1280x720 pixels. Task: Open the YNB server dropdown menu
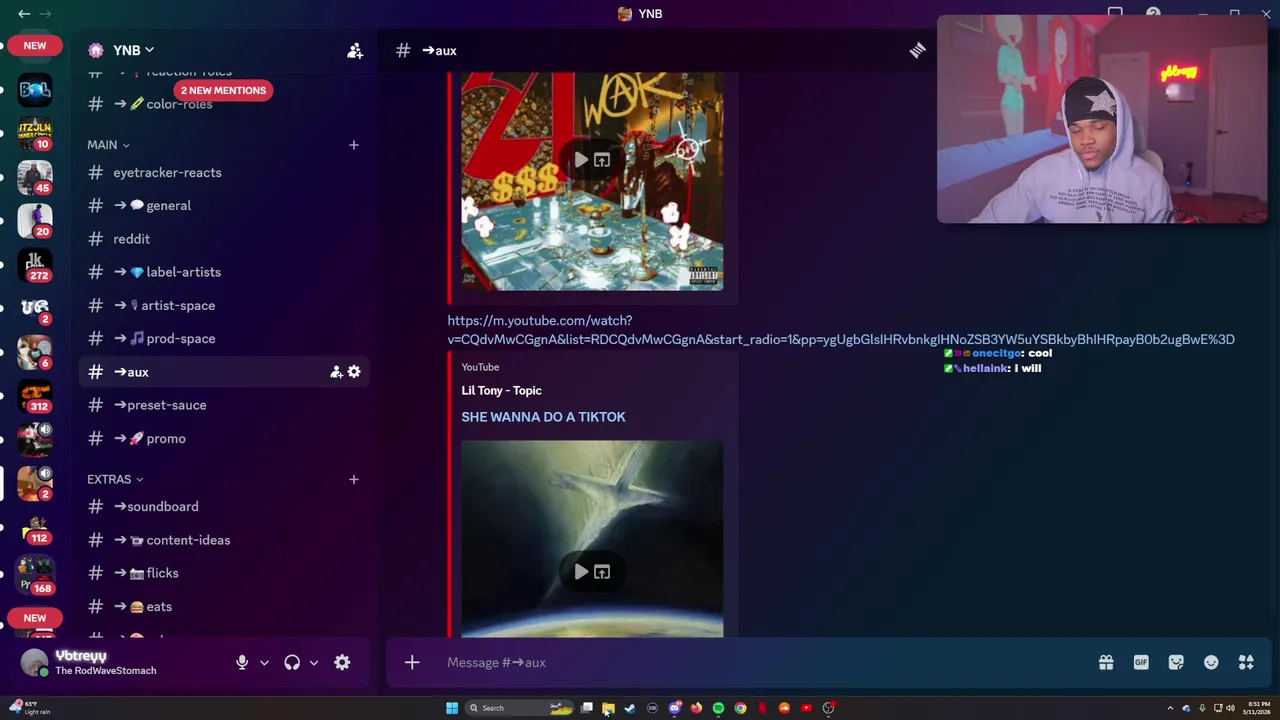(x=133, y=50)
